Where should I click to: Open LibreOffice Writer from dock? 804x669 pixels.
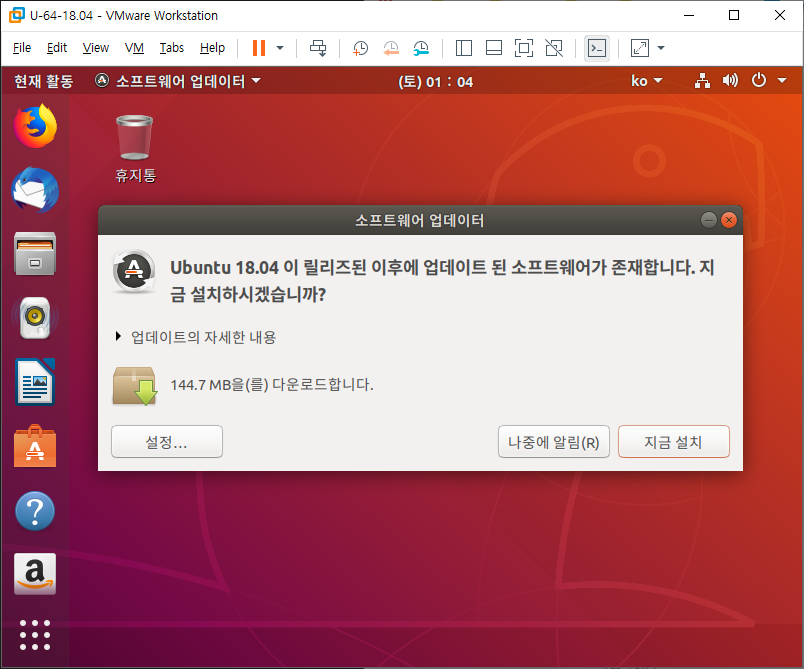(x=35, y=382)
